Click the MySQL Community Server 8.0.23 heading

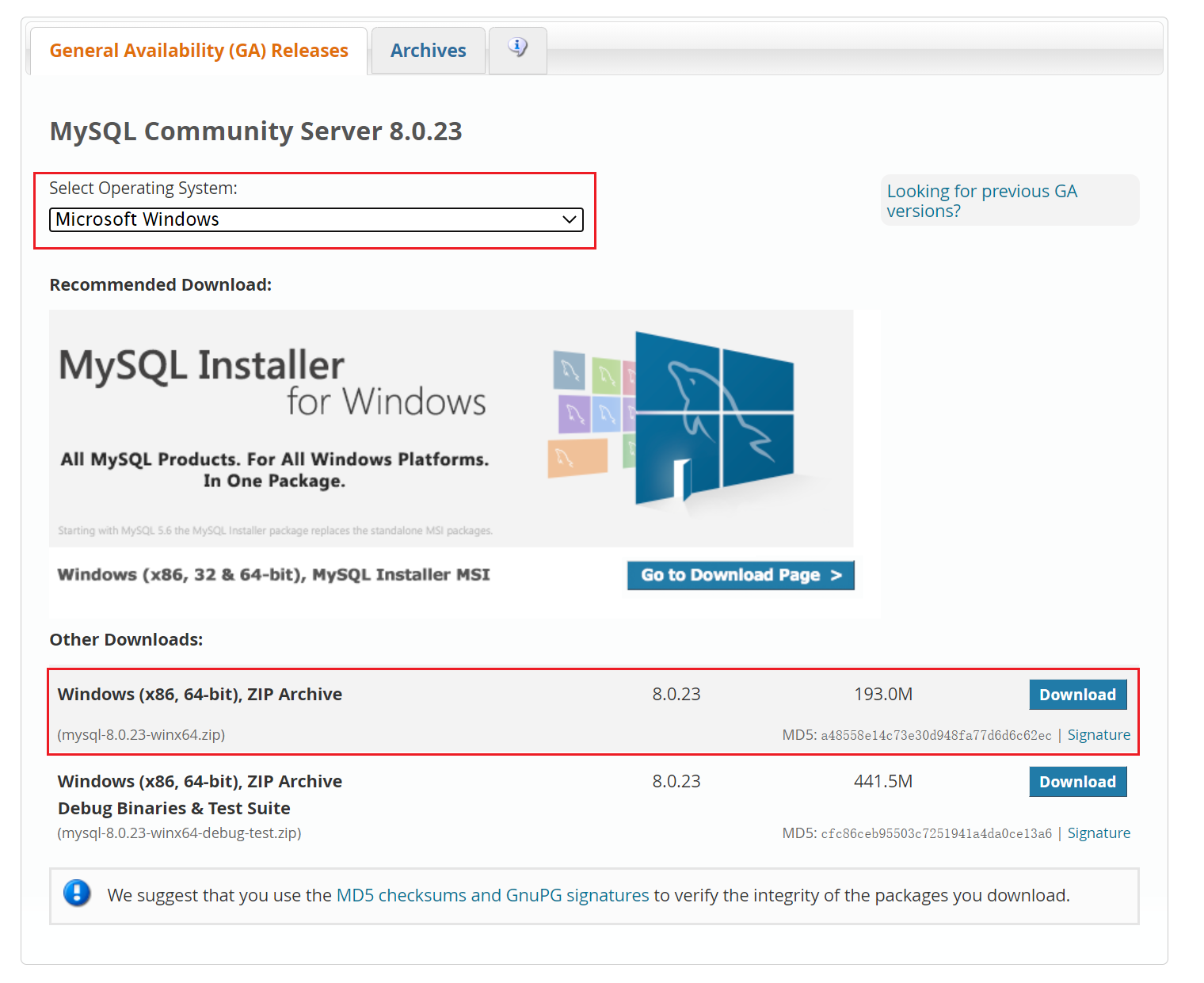pos(256,131)
